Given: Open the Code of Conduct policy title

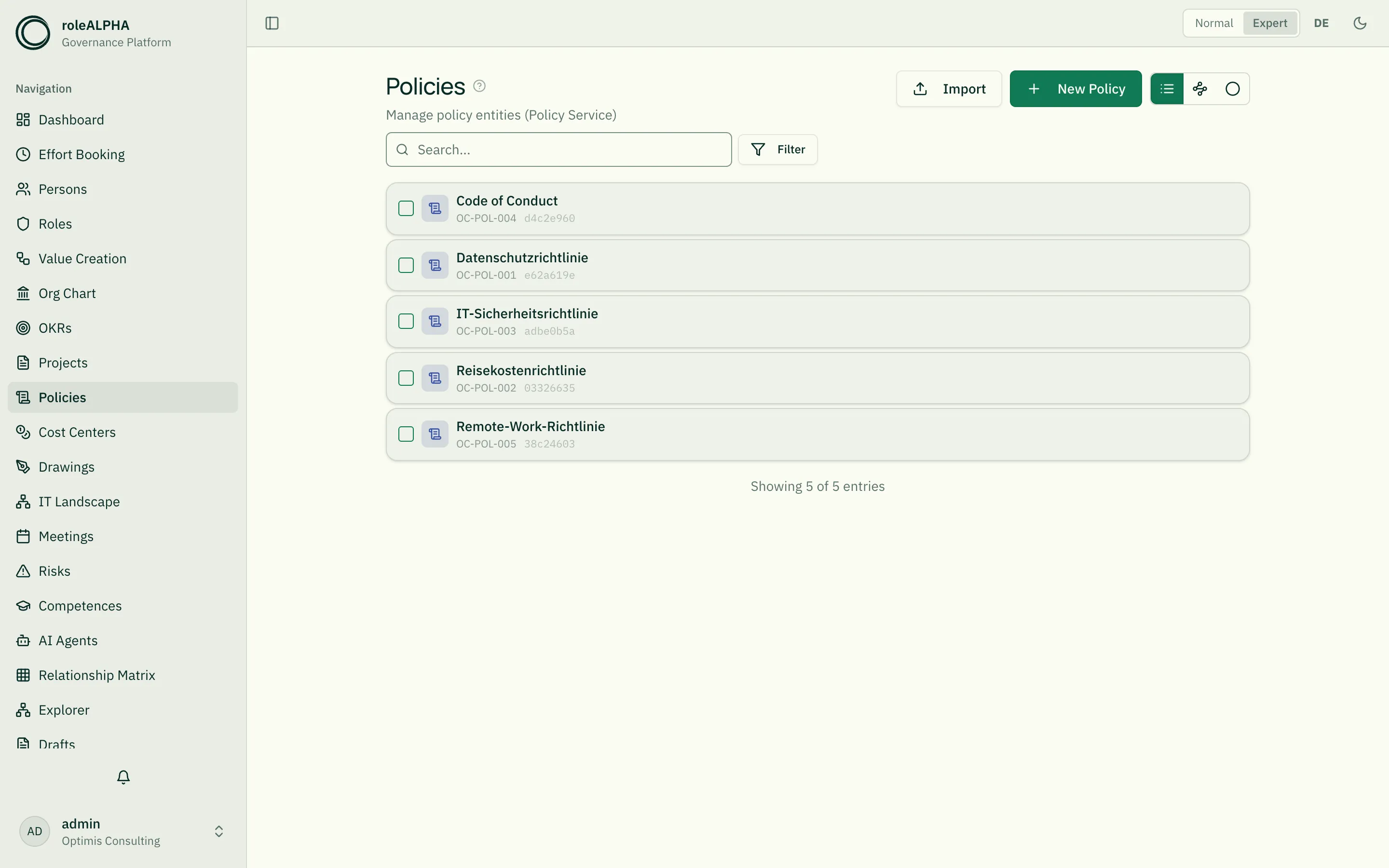Looking at the screenshot, I should point(507,201).
